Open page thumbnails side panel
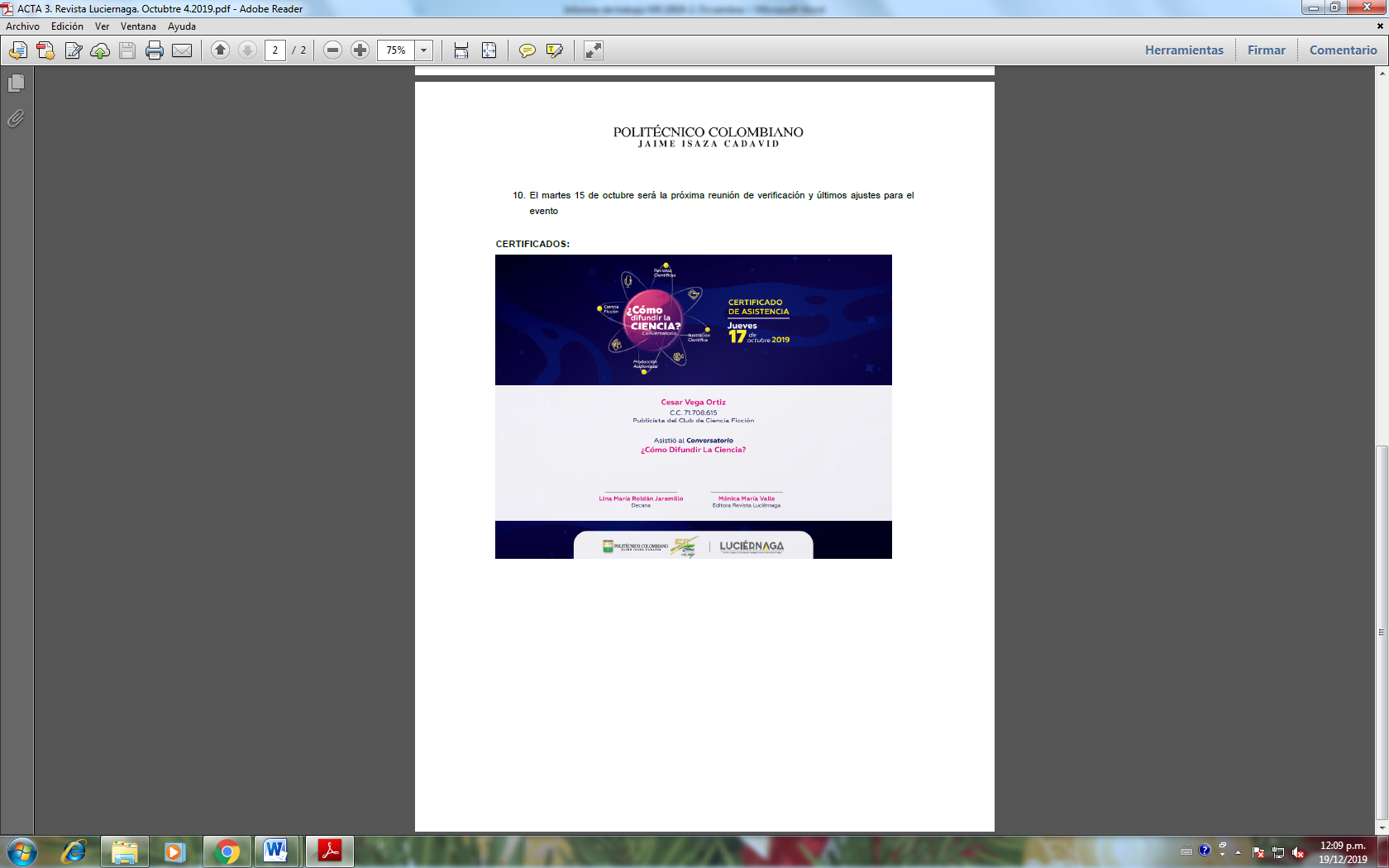Screen dimensions: 1389x868 (16, 83)
